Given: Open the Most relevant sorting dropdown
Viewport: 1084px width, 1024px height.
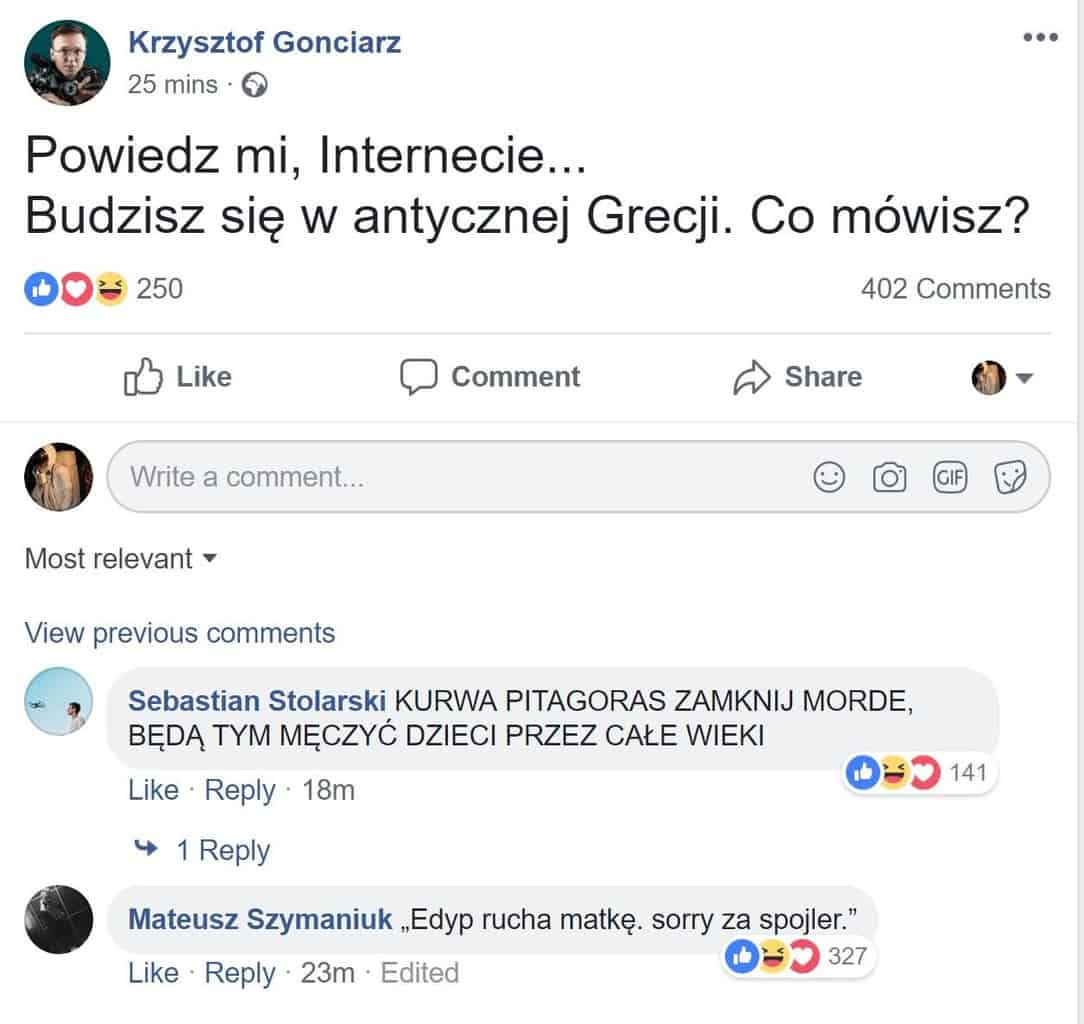Looking at the screenshot, I should tap(120, 558).
